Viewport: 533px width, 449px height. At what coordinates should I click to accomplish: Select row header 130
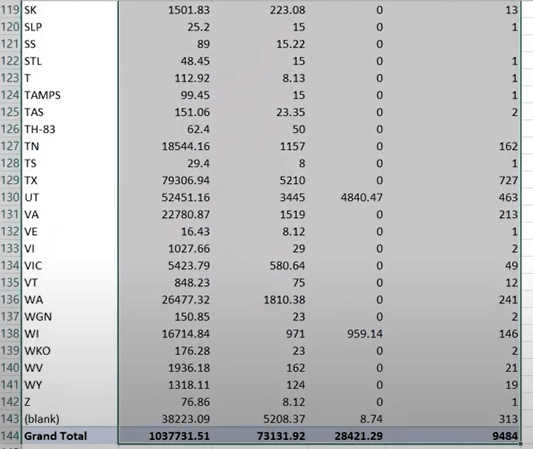(x=11, y=197)
